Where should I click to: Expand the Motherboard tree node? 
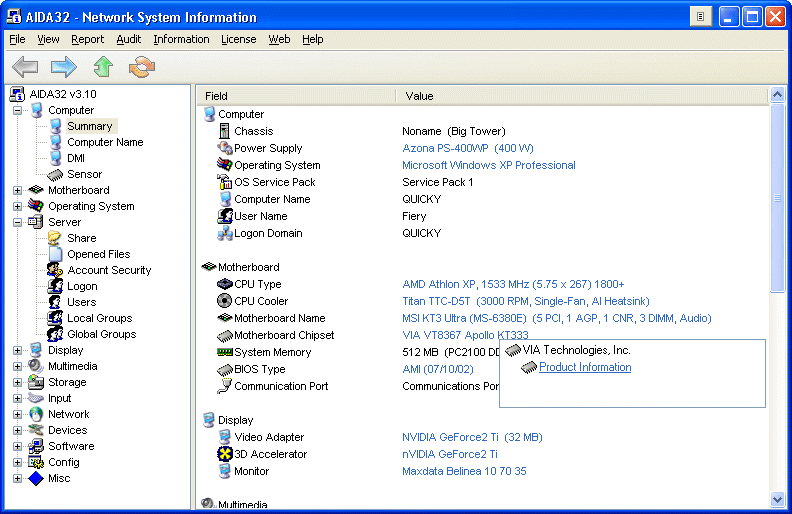(17, 190)
